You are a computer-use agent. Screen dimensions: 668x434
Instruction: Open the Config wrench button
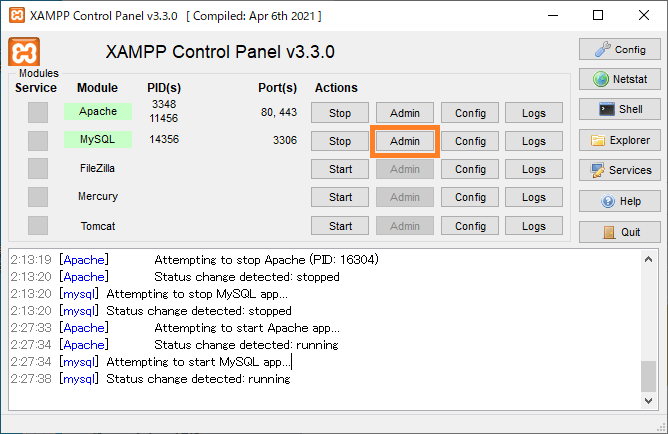[619, 49]
